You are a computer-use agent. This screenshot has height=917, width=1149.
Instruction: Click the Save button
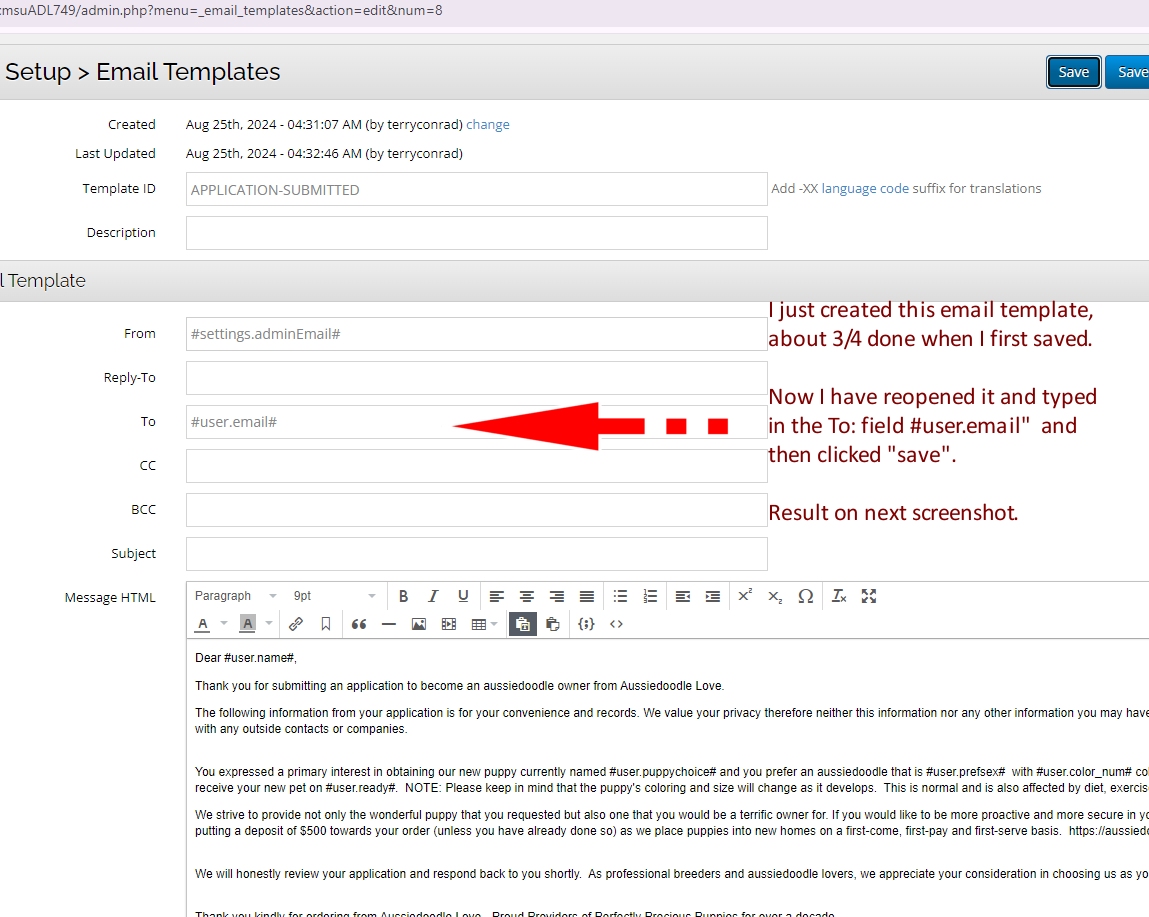1073,72
